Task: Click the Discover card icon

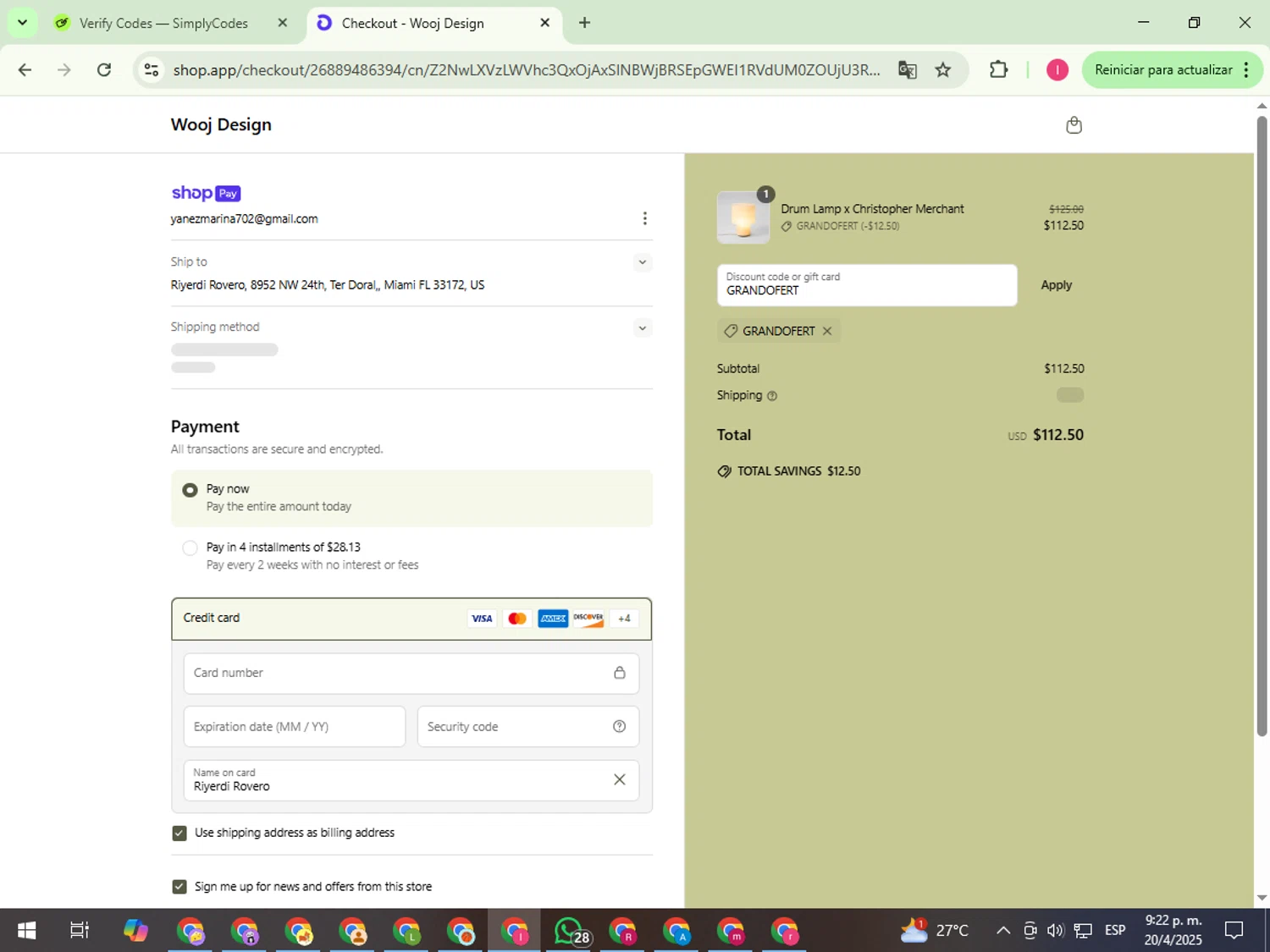Action: 588,619
